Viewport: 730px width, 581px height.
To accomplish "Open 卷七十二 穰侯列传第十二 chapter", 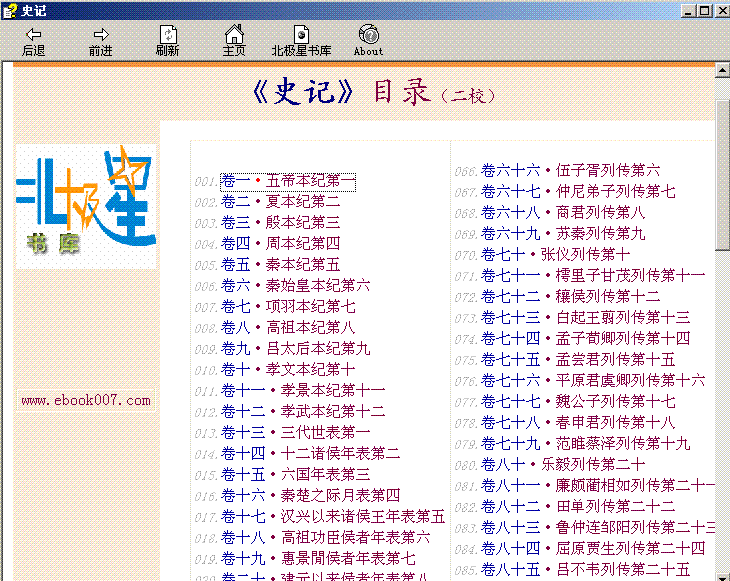I will pos(570,296).
